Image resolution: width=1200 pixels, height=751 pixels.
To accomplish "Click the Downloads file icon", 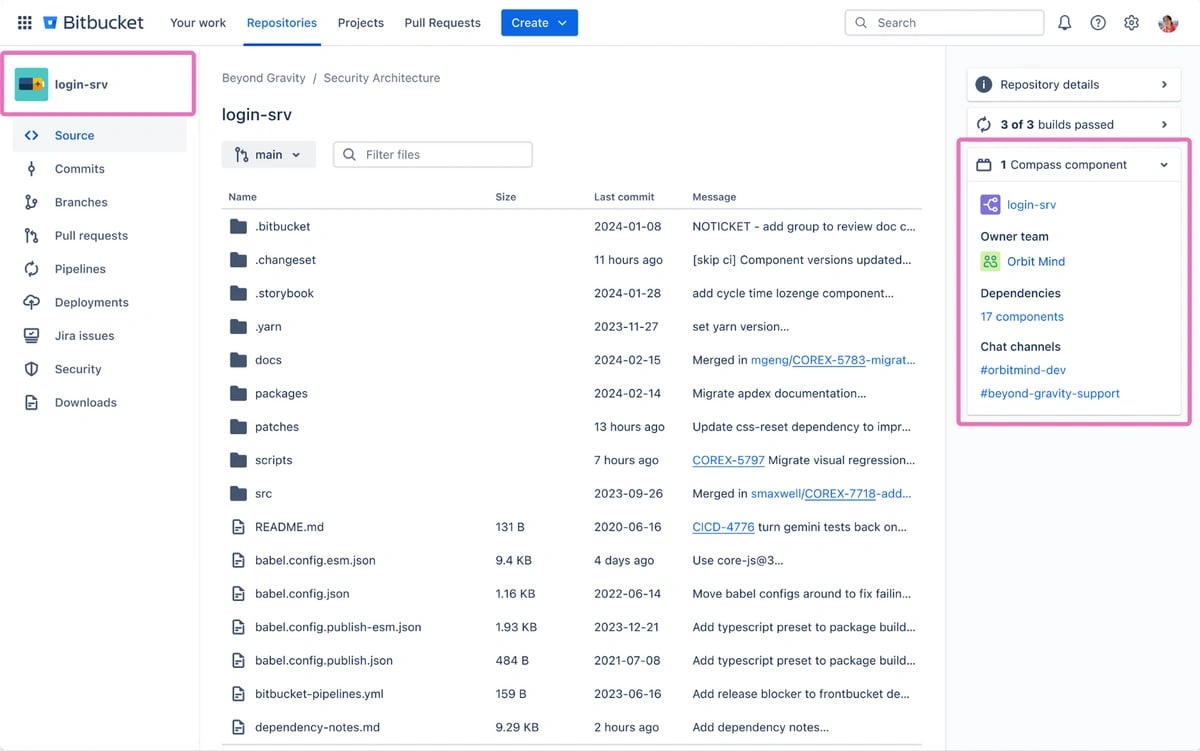I will tap(31, 403).
